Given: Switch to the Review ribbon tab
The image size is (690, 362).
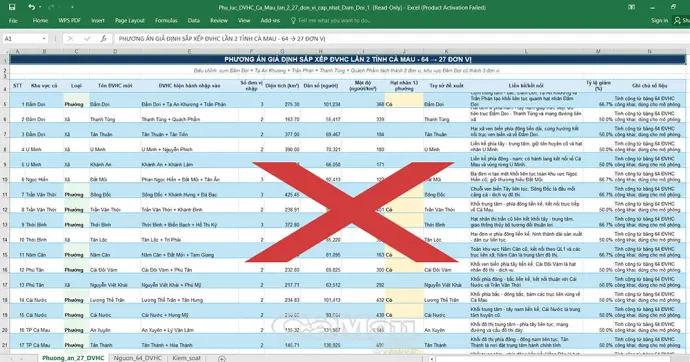Looking at the screenshot, I should pyautogui.click(x=219, y=20).
